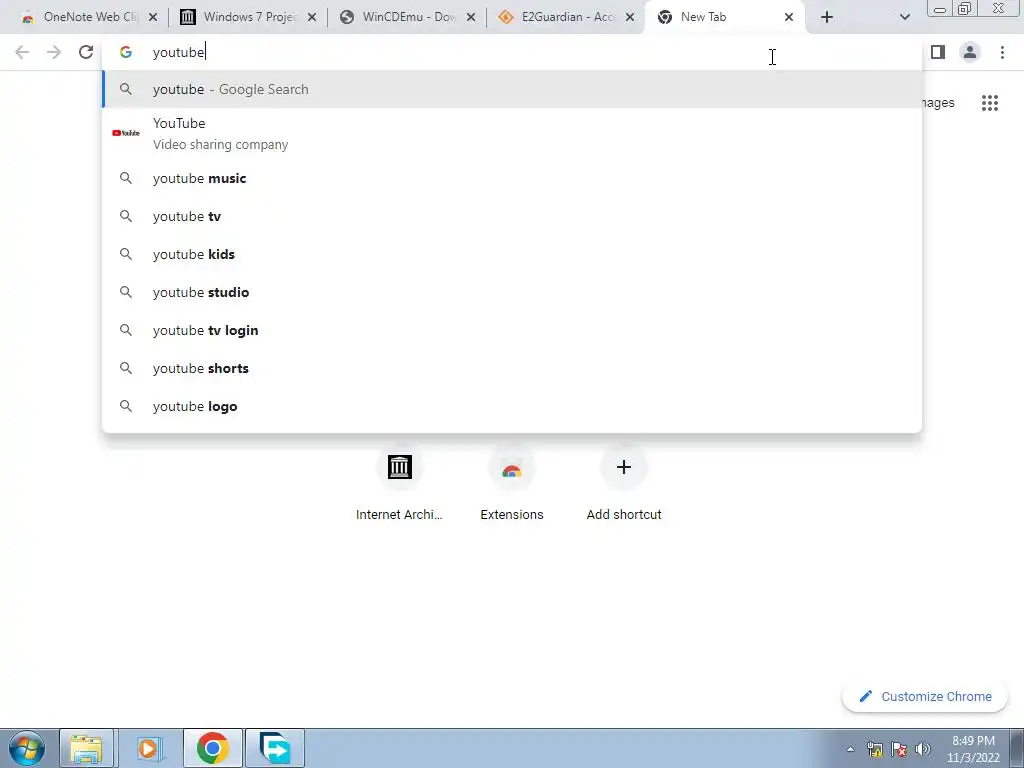Open the clock showing 8:49 PM
Image resolution: width=1024 pixels, height=768 pixels.
[973, 749]
